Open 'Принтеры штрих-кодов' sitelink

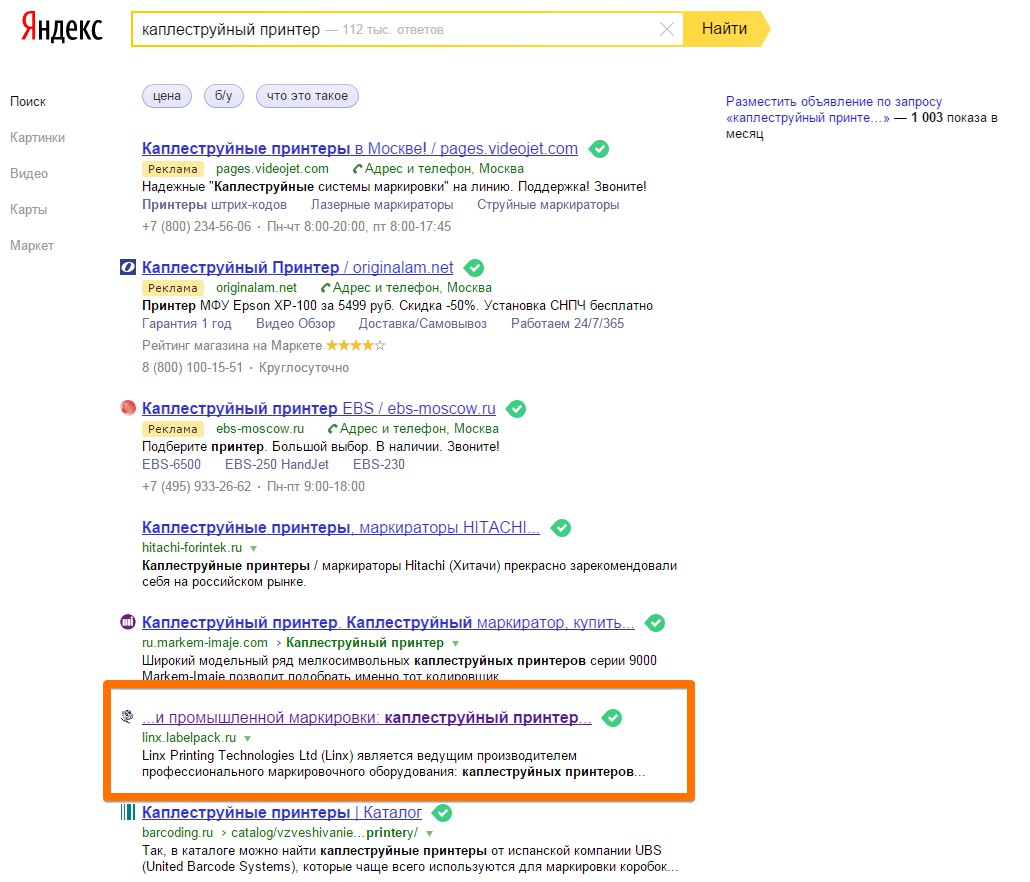pyautogui.click(x=214, y=205)
